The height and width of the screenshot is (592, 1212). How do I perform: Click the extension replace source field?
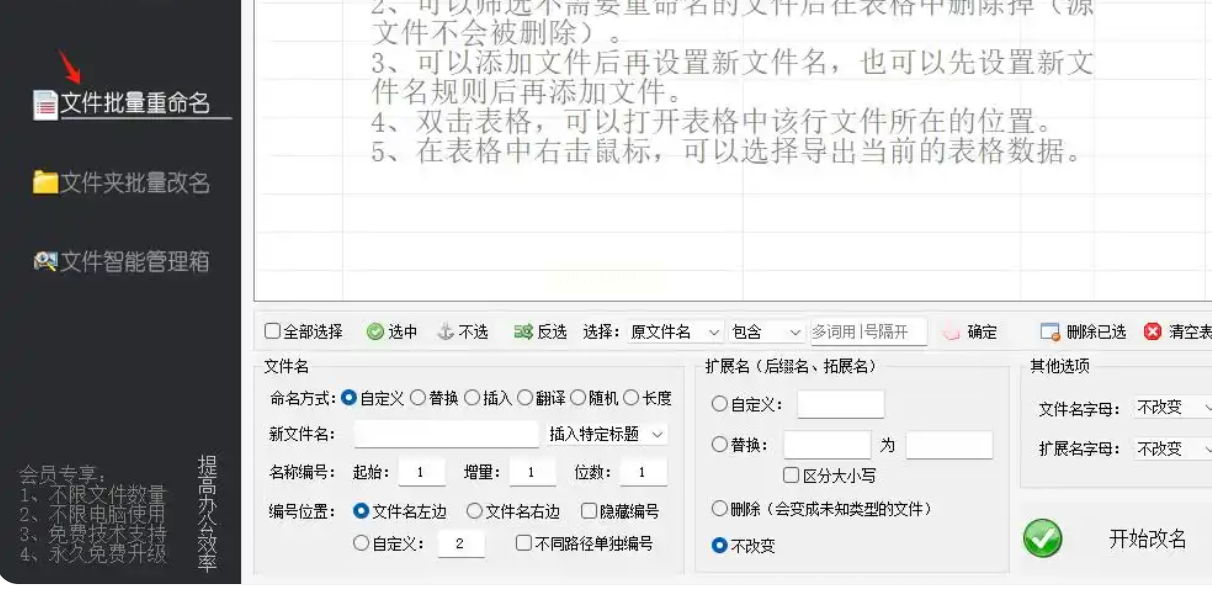tap(827, 445)
